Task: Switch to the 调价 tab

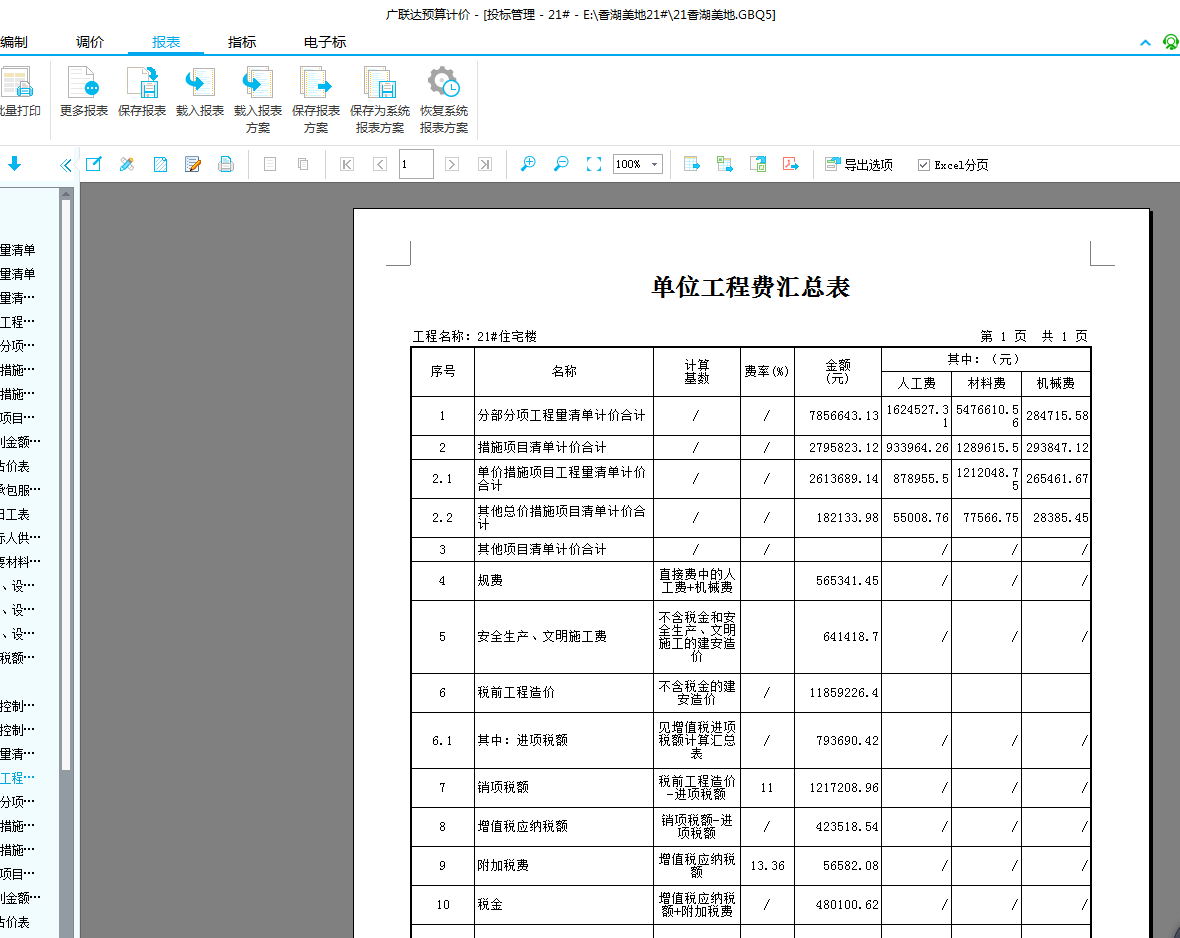Action: (90, 42)
